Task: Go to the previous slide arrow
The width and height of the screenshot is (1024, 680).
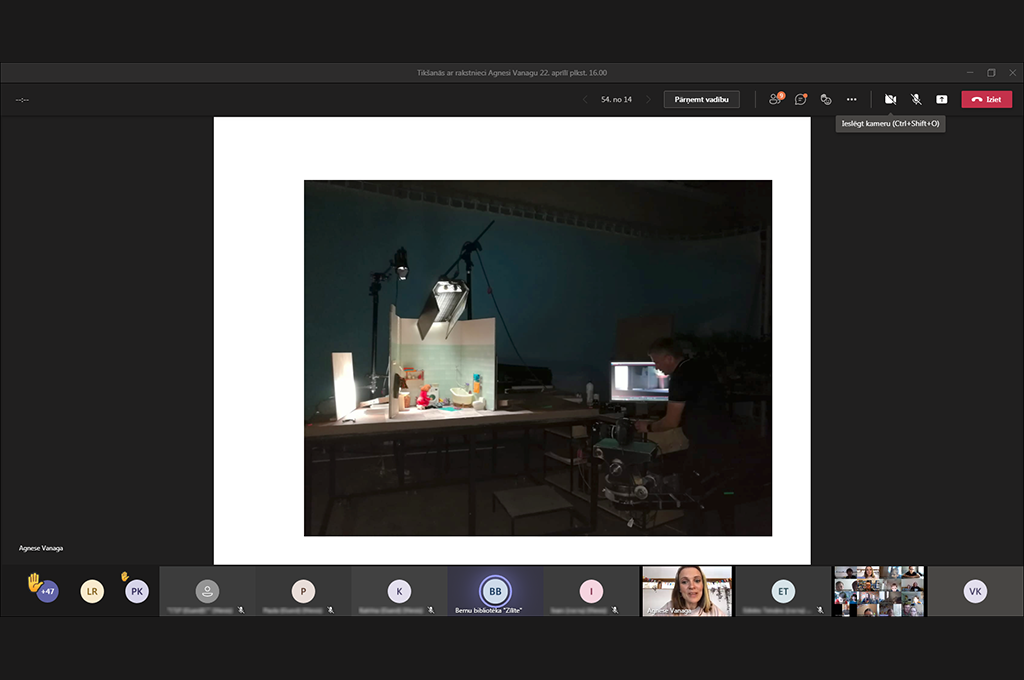Action: tap(585, 99)
